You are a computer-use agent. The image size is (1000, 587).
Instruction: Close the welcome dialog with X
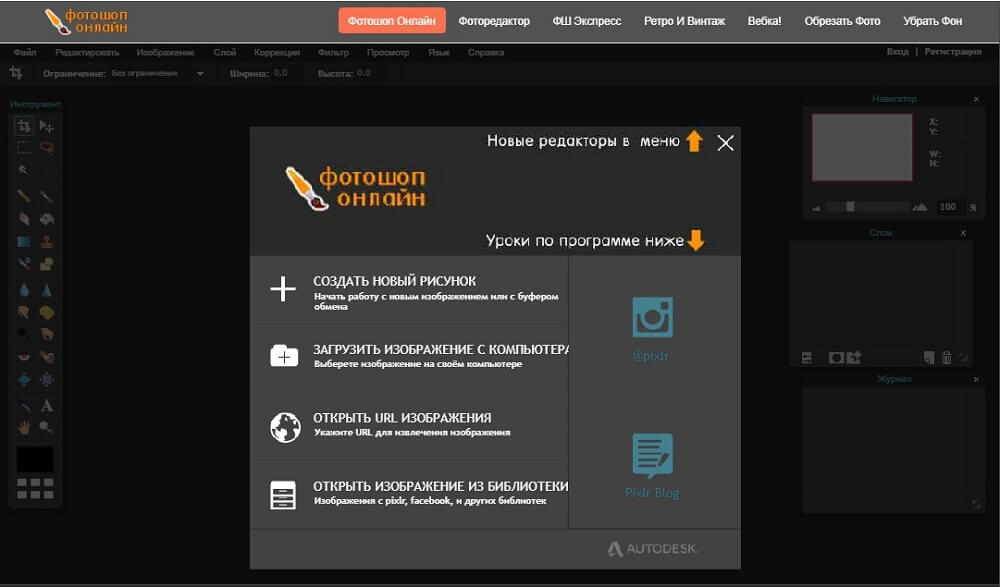(725, 142)
